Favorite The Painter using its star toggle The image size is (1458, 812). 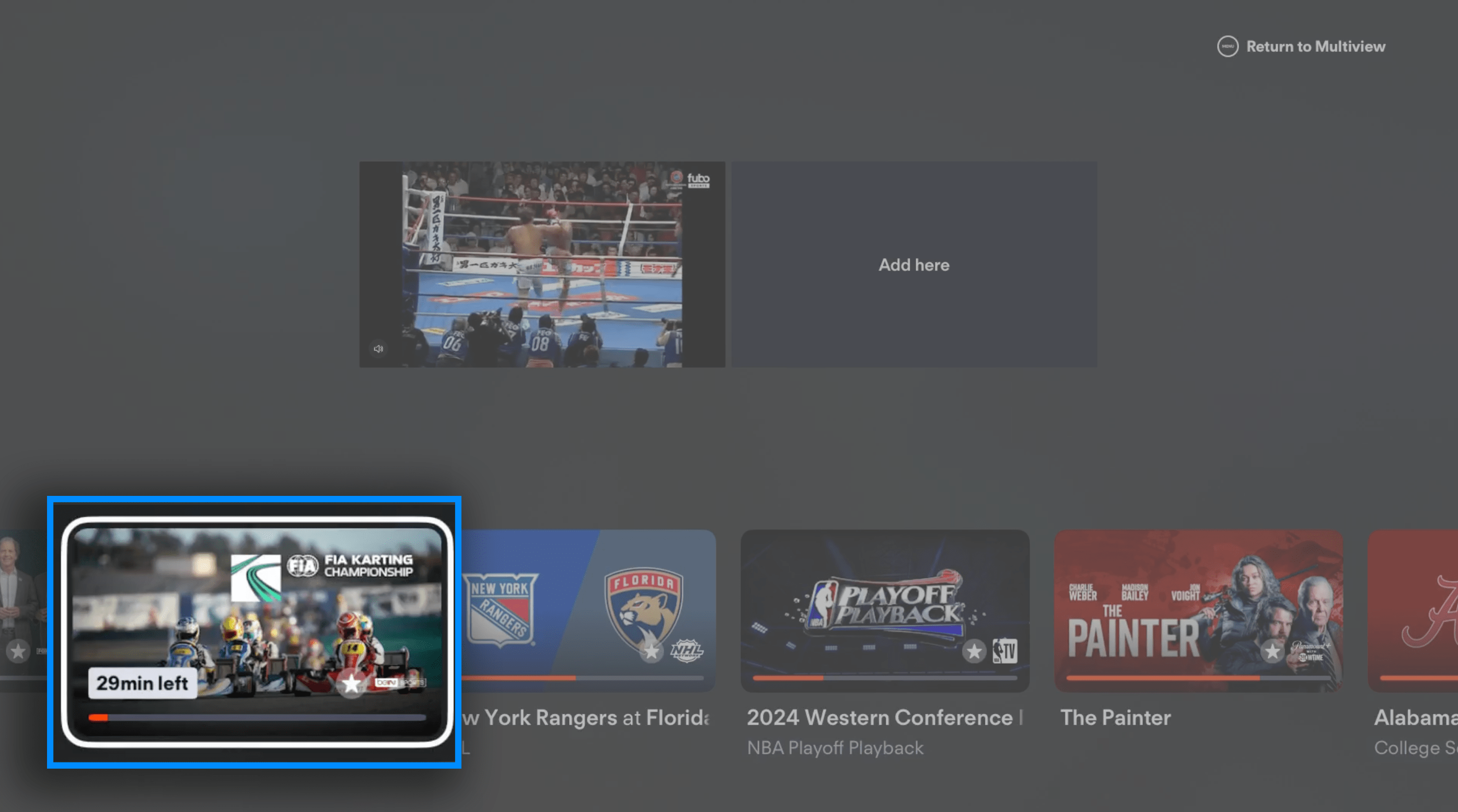pos(1274,652)
